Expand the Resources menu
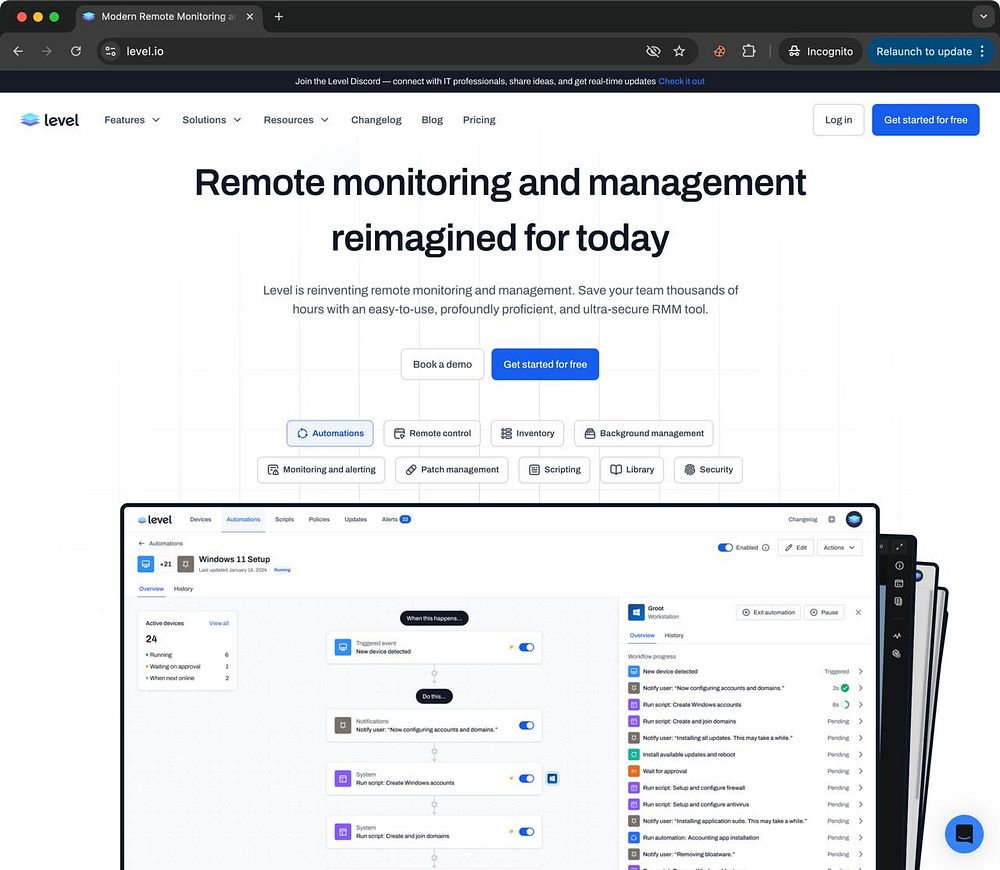1000x870 pixels. click(296, 120)
